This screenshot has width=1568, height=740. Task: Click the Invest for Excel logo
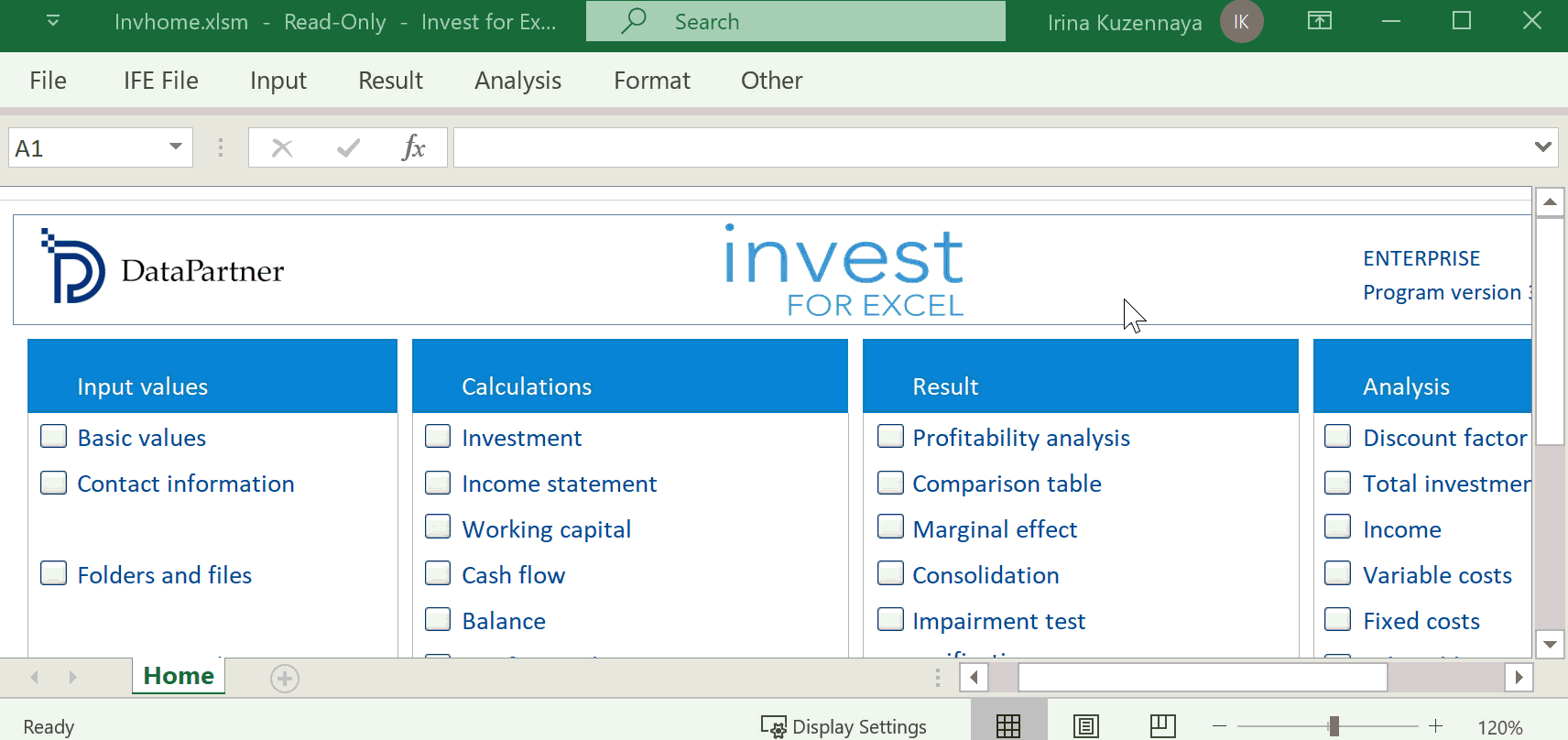pyautogui.click(x=844, y=270)
